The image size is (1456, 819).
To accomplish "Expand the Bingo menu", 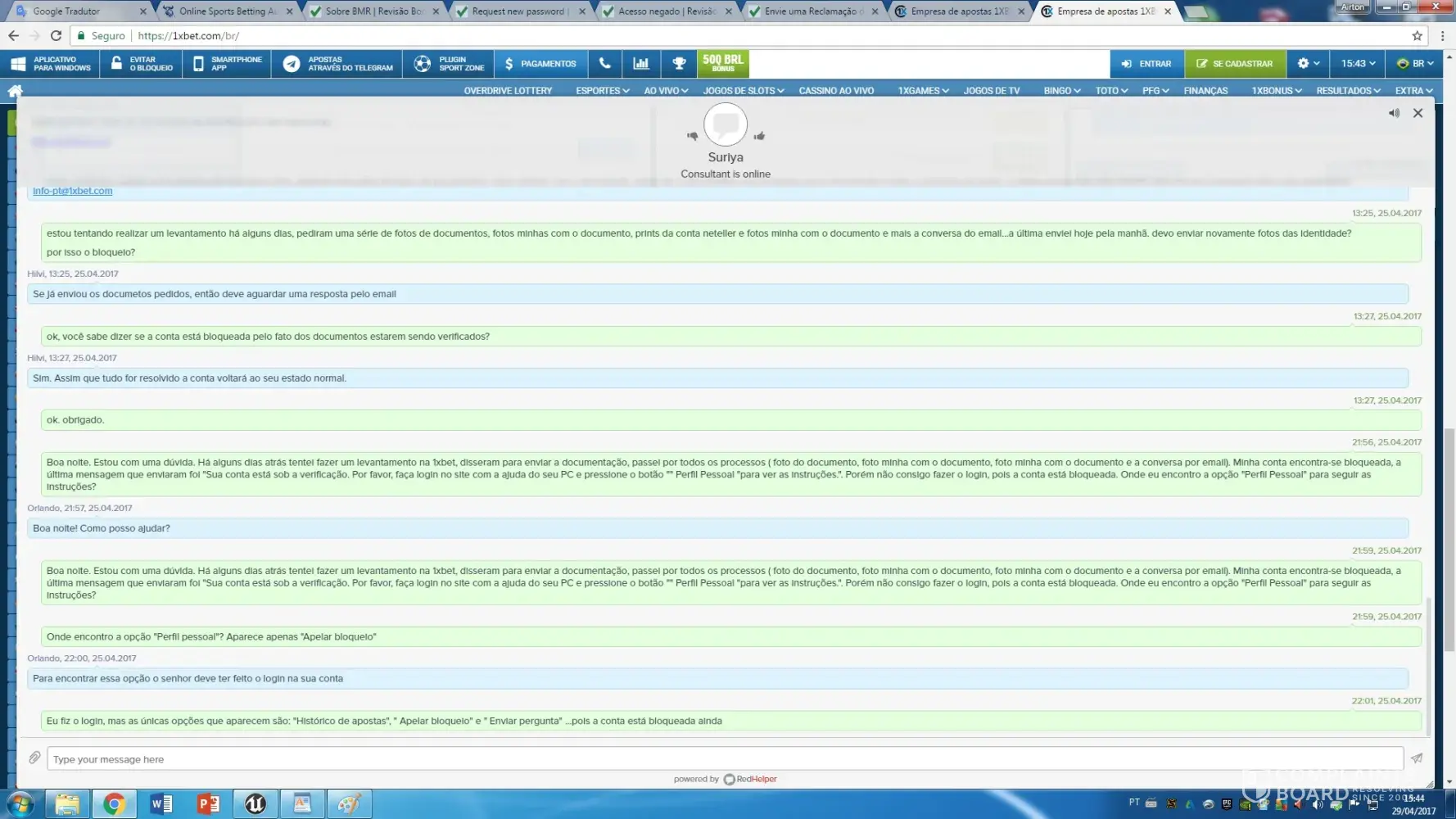I will tap(1062, 91).
